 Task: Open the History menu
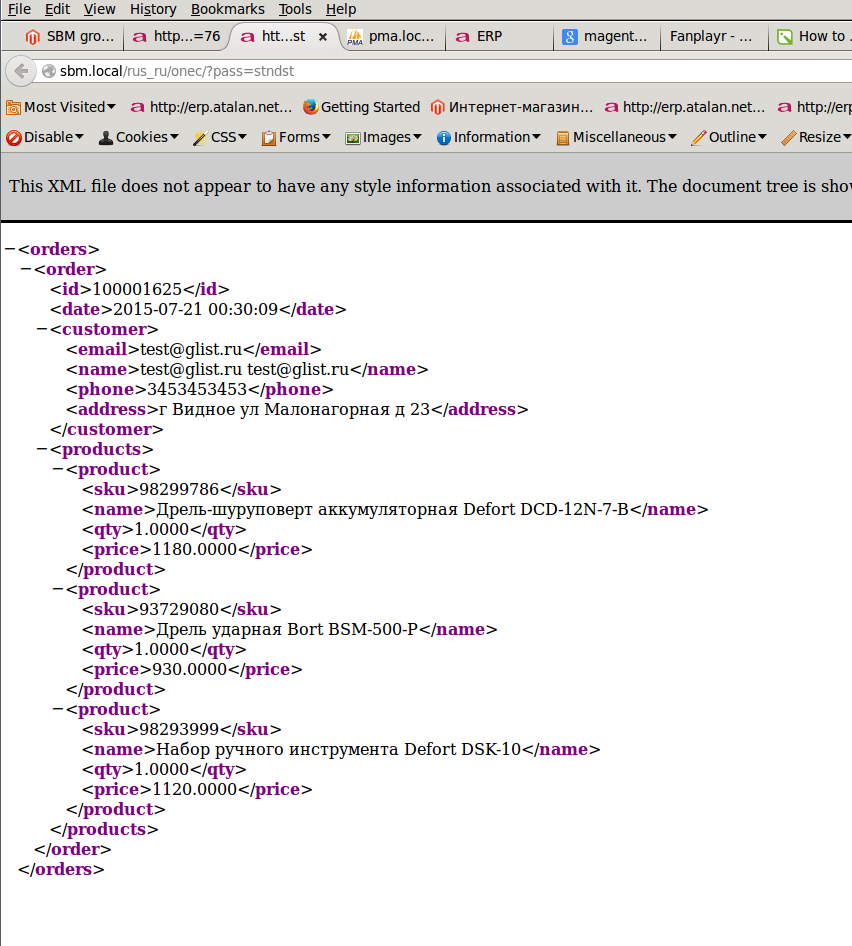click(x=153, y=9)
